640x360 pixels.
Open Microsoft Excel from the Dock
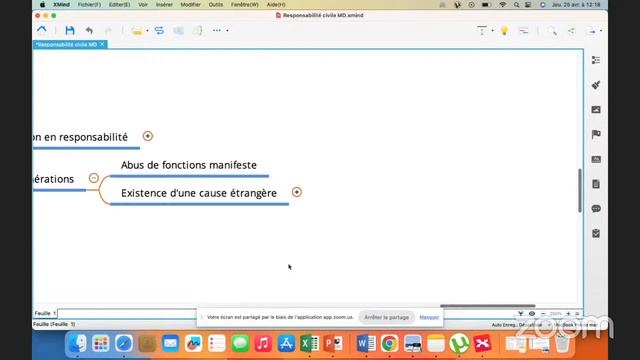[x=310, y=343]
